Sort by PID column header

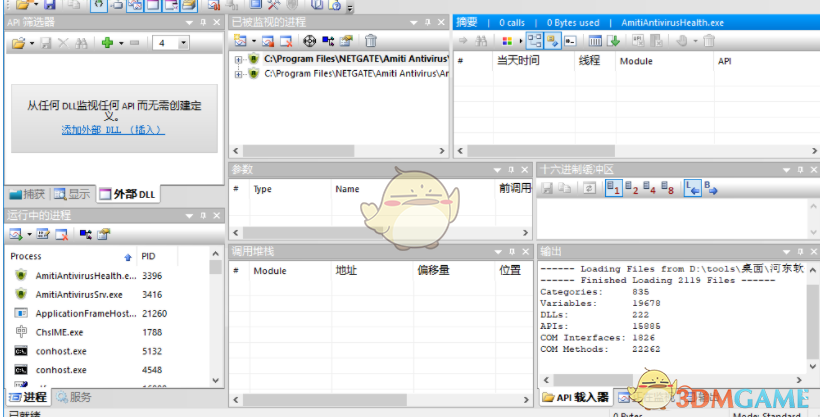(157, 256)
